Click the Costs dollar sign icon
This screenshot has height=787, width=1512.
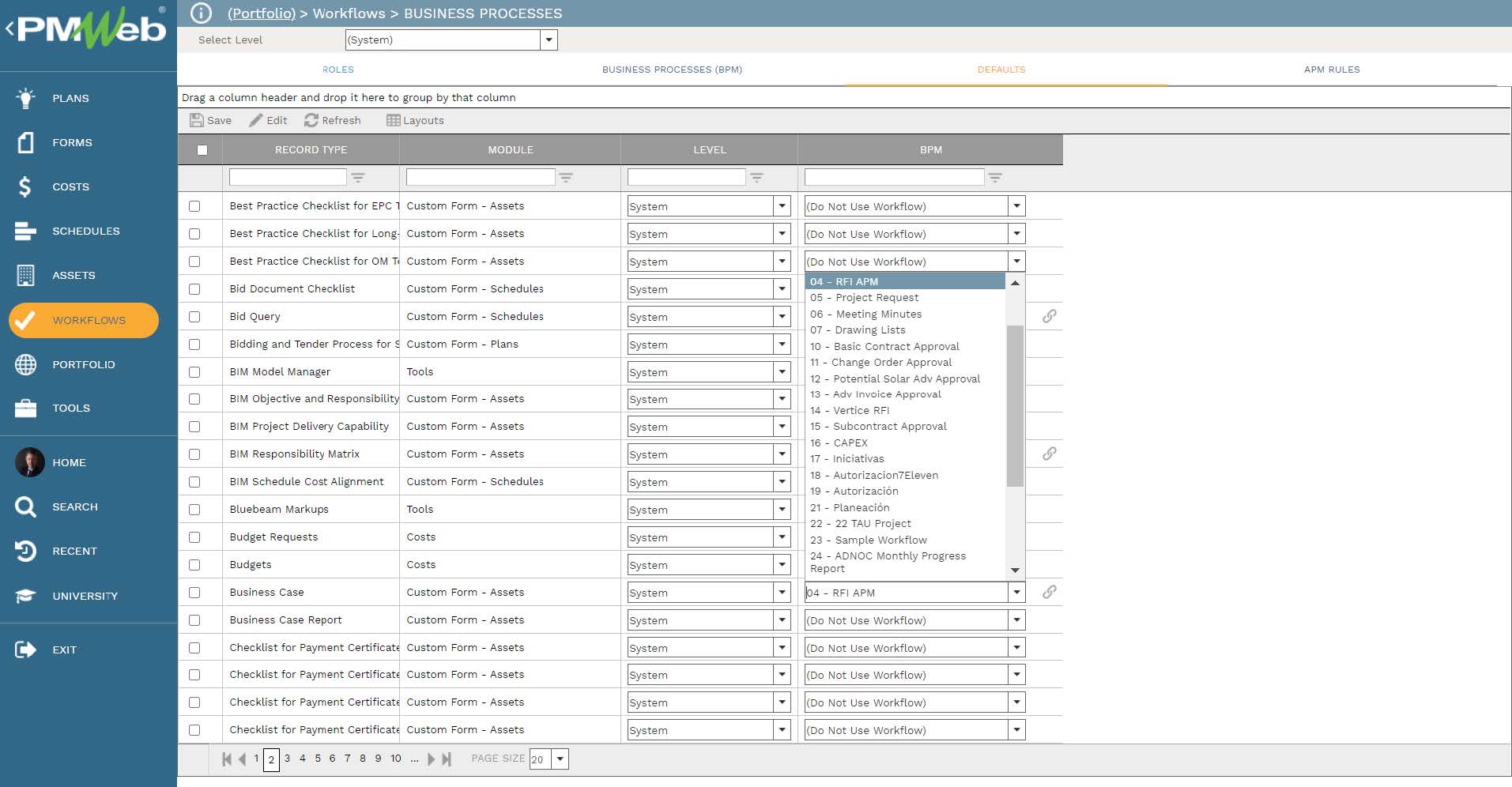pyautogui.click(x=25, y=186)
